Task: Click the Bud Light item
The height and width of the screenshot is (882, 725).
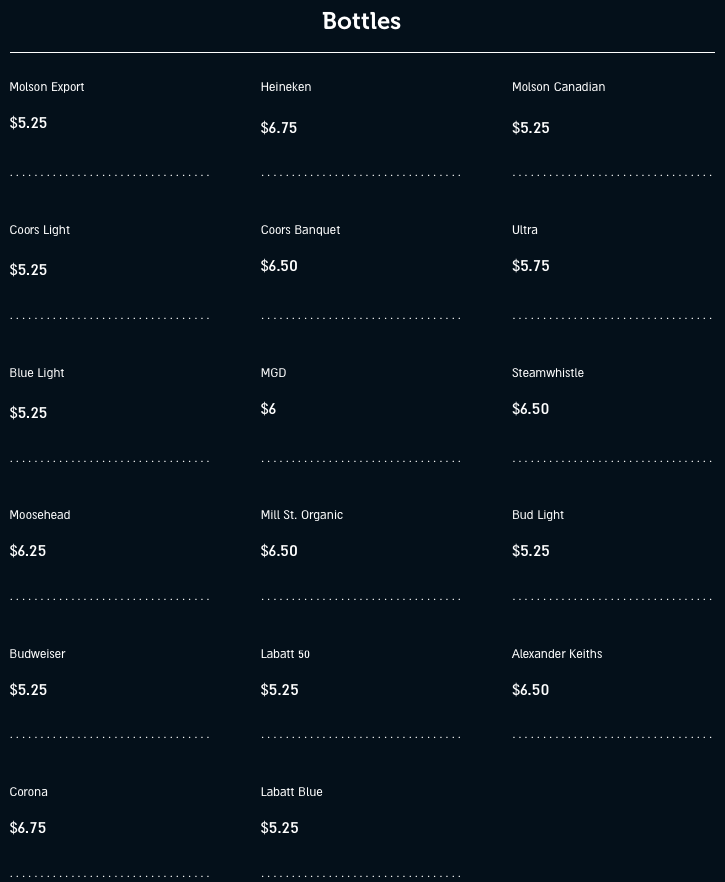Action: pos(538,515)
